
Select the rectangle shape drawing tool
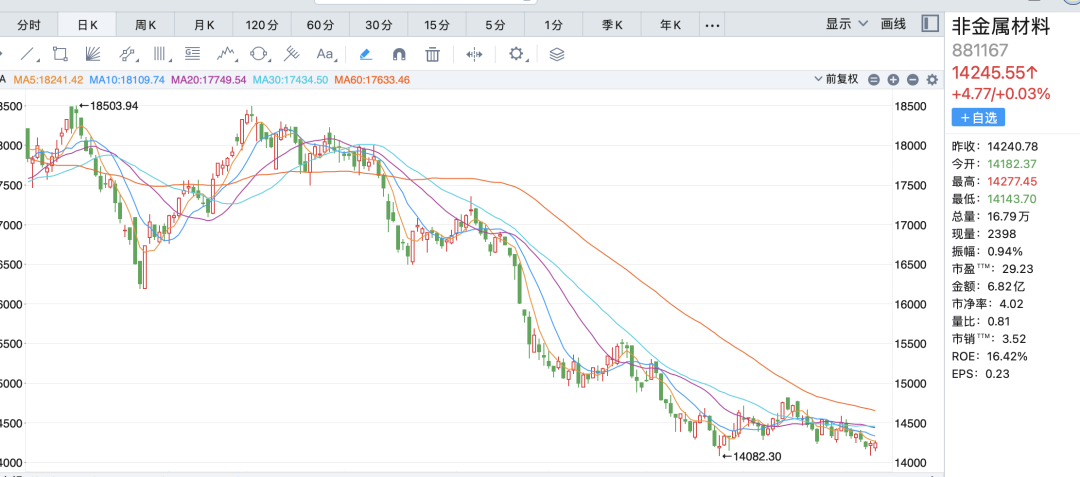pos(60,54)
